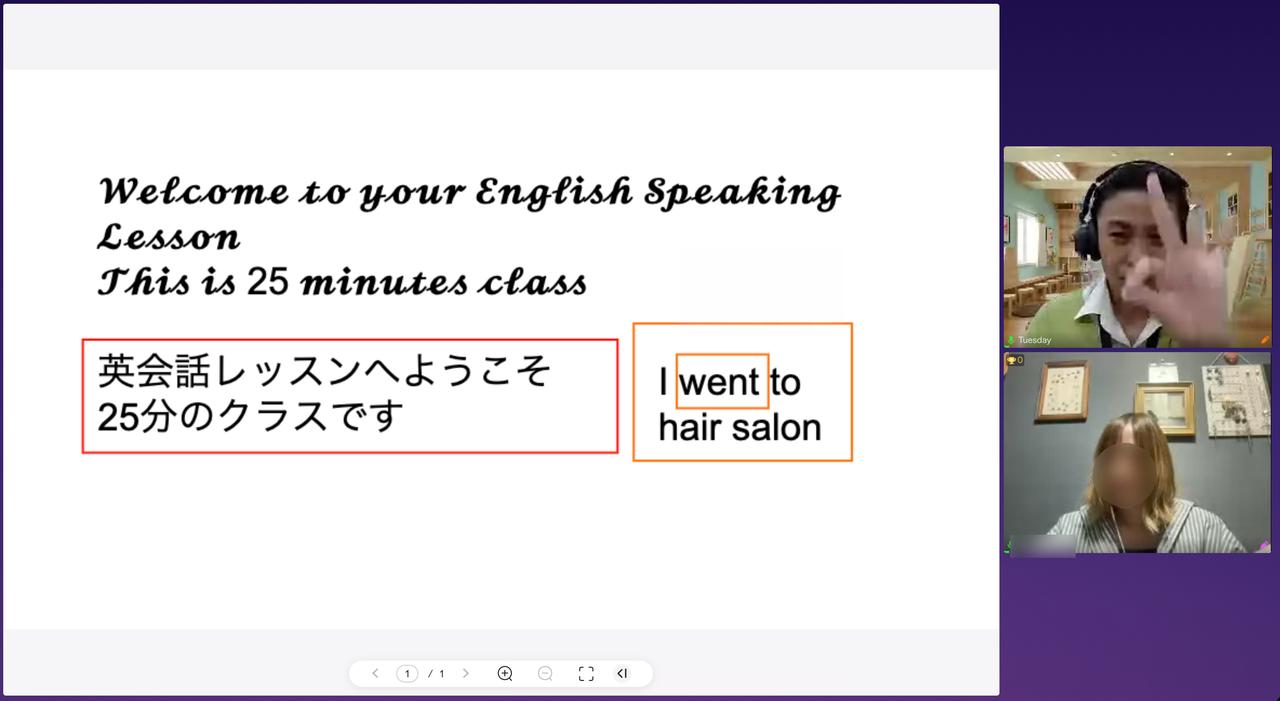Select the teacher's video feed labeled Tuesday
Viewport: 1280px width, 701px height.
point(1138,247)
